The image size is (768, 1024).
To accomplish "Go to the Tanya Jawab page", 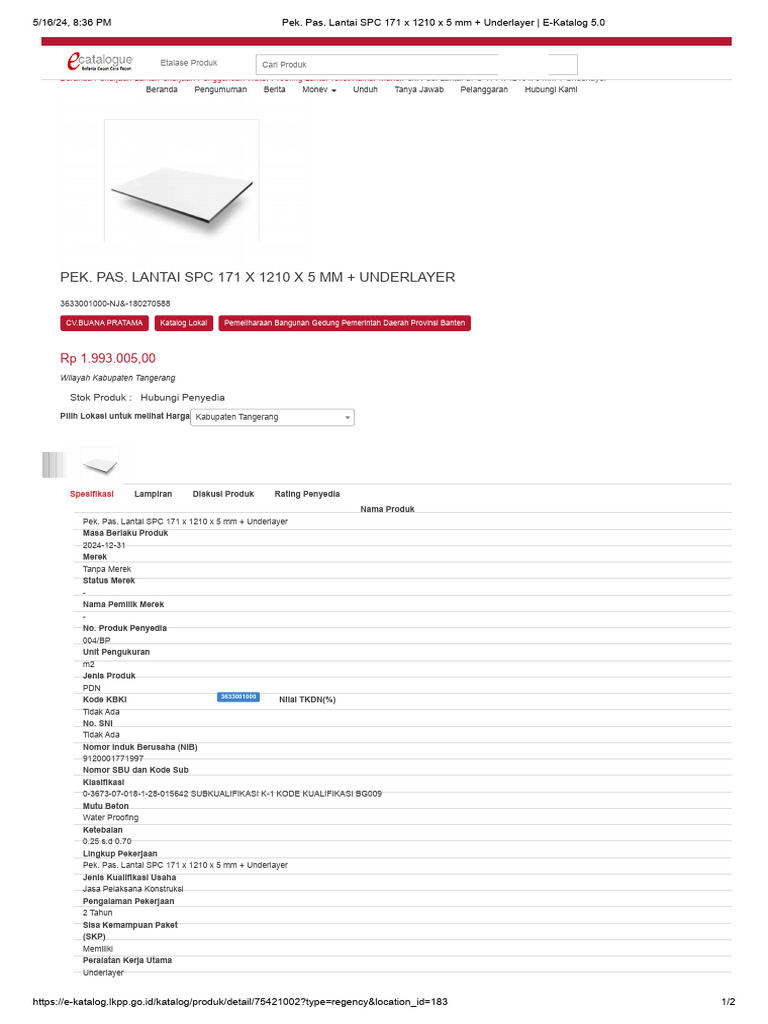I will tap(419, 89).
